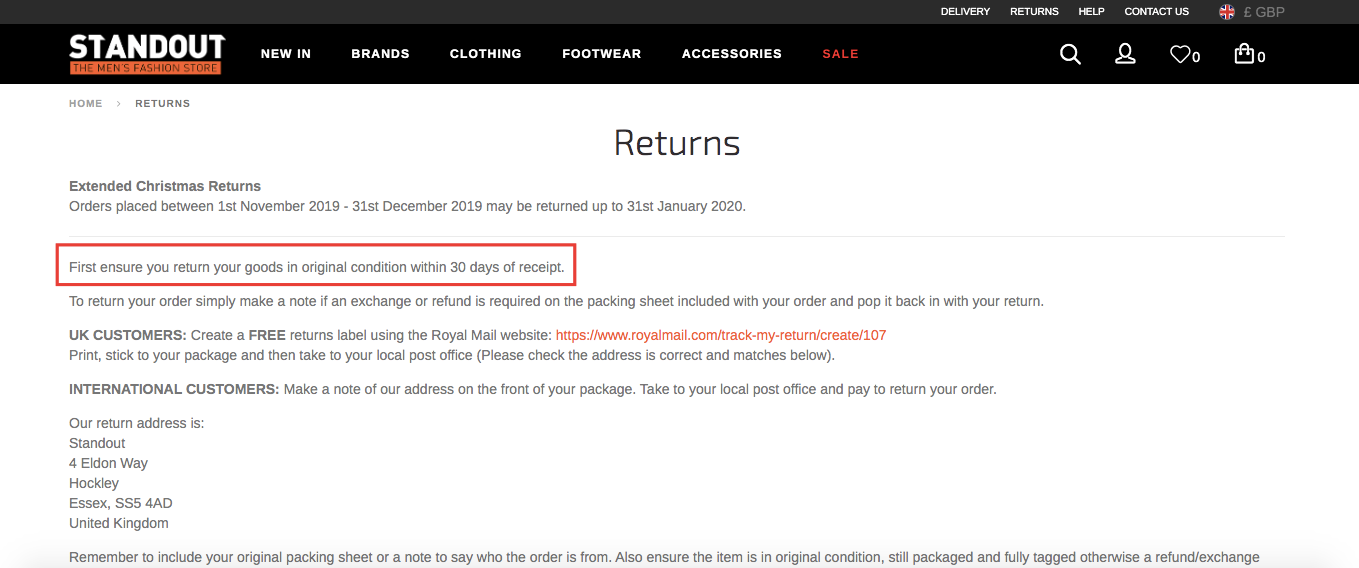Open the account profile icon
Screen dimensions: 1359x568
click(1125, 54)
